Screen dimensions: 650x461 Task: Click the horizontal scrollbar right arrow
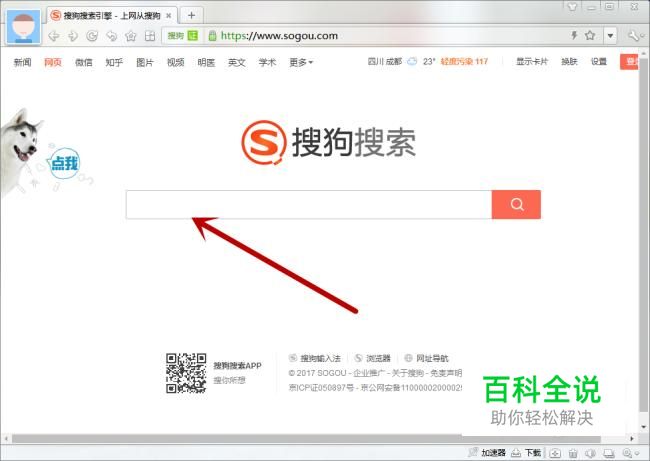click(632, 439)
